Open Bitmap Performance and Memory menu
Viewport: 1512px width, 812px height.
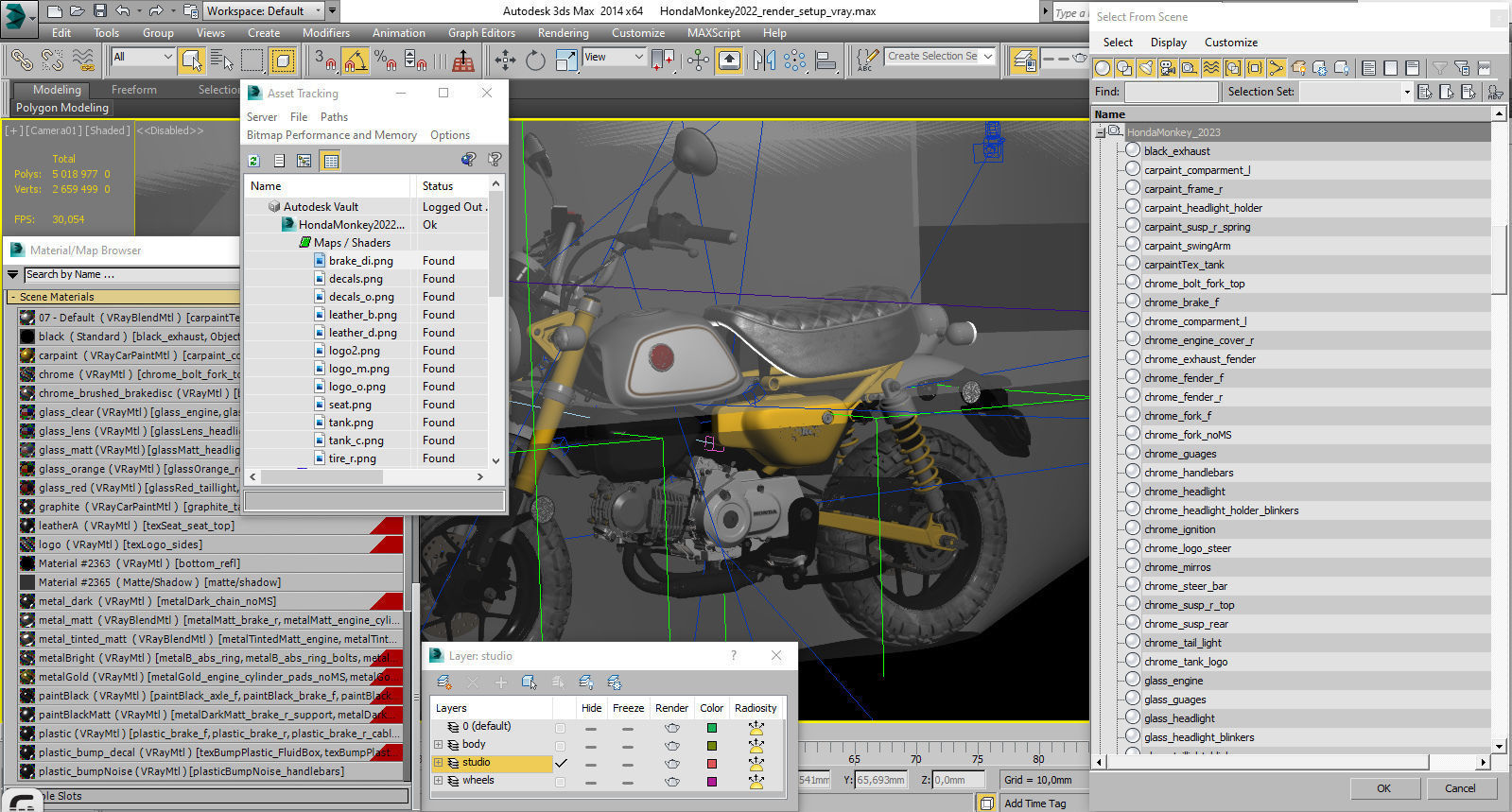(332, 135)
